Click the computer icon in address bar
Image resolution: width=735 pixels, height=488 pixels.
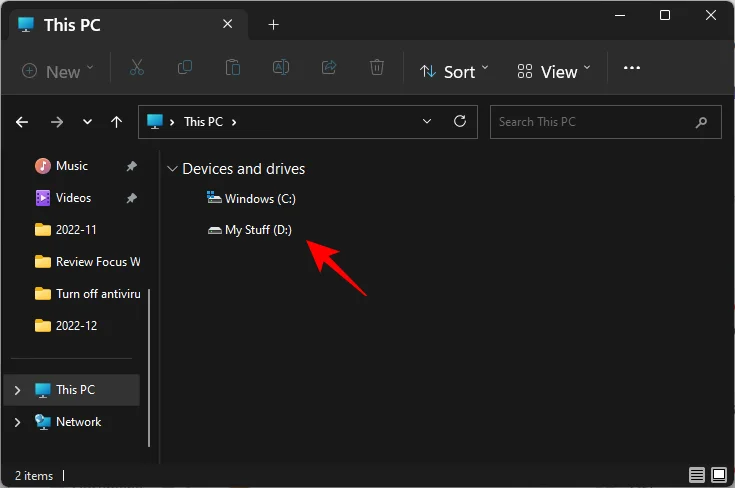(155, 121)
